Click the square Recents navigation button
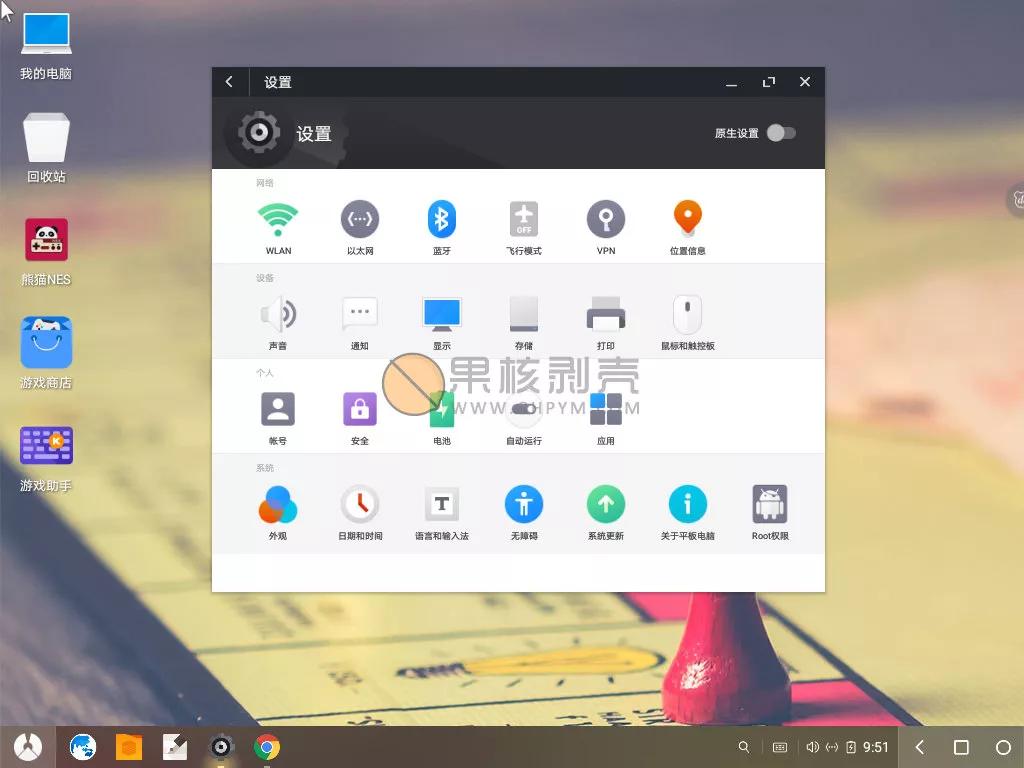 pyautogui.click(x=961, y=747)
